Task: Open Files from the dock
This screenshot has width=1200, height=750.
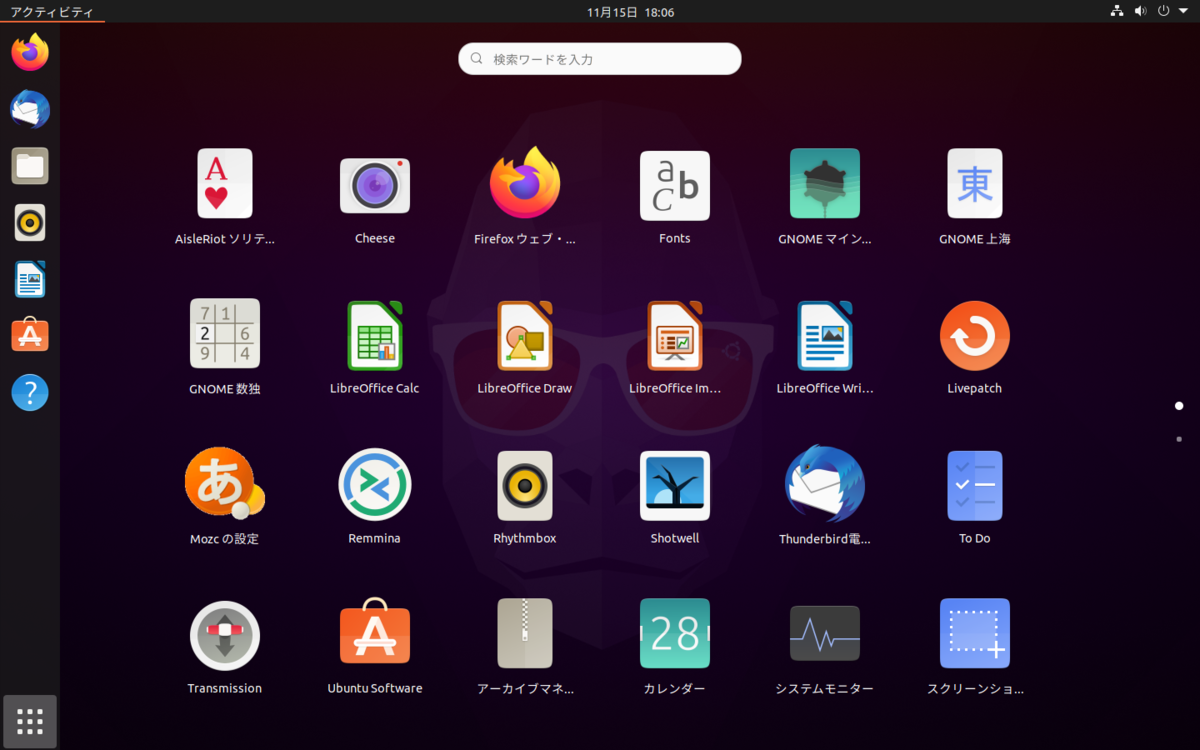Action: [x=30, y=166]
